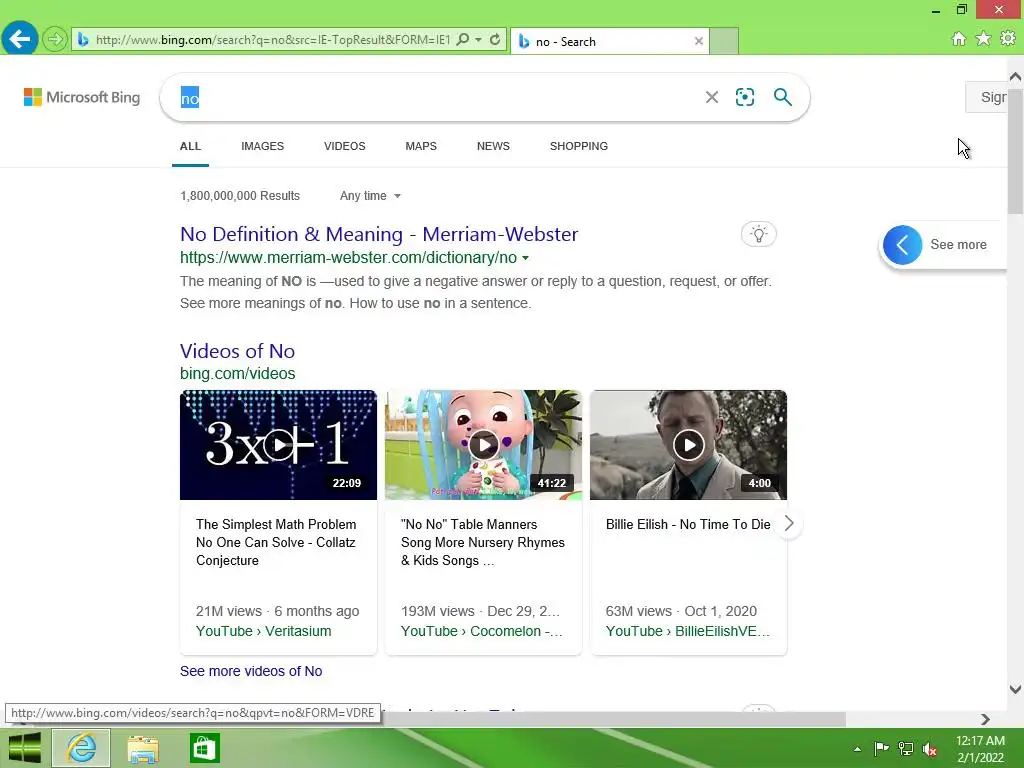Click the bing.com/videos green link
The height and width of the screenshot is (768, 1024).
pos(238,374)
